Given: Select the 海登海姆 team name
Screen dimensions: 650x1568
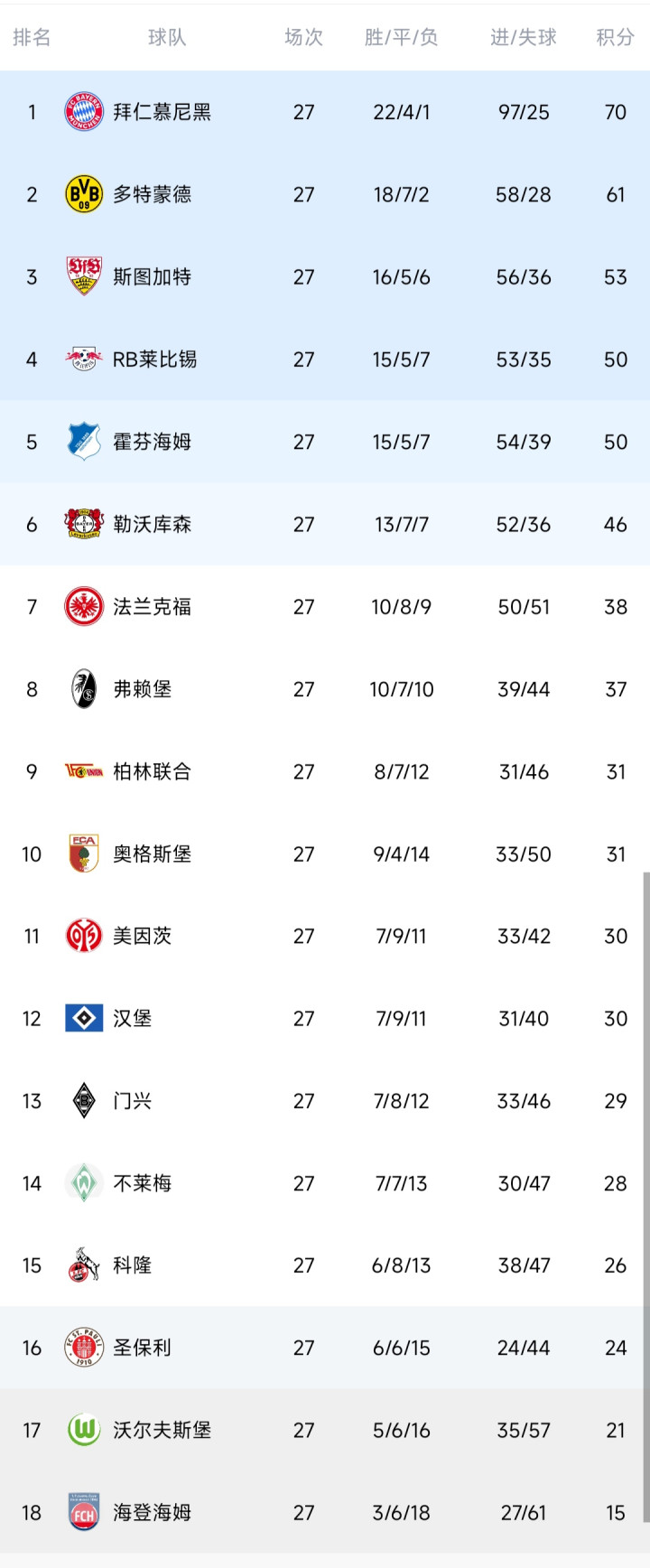Looking at the screenshot, I should pos(153,1513).
